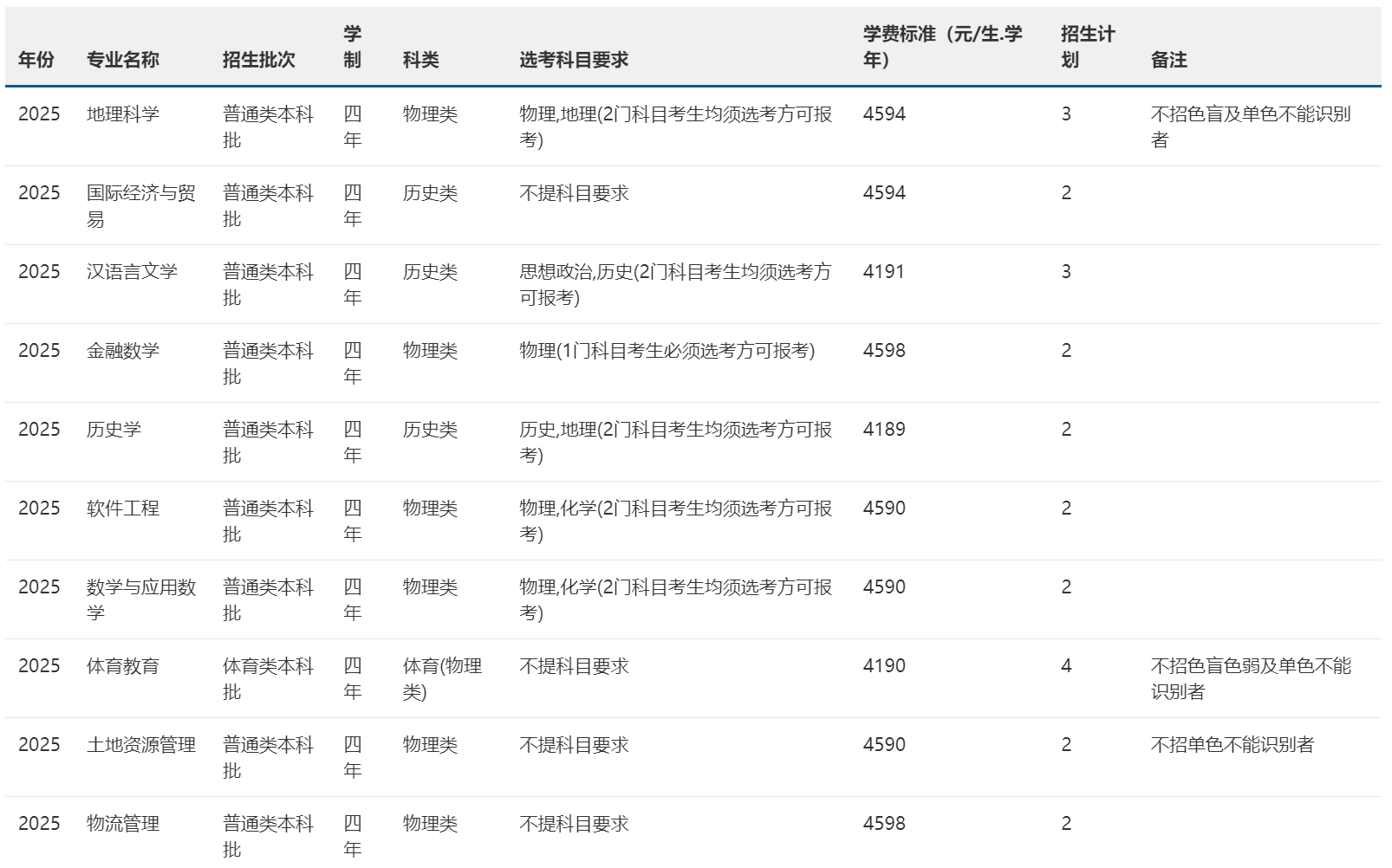
Task: Click the 专业名称 column header
Action: pos(123,60)
